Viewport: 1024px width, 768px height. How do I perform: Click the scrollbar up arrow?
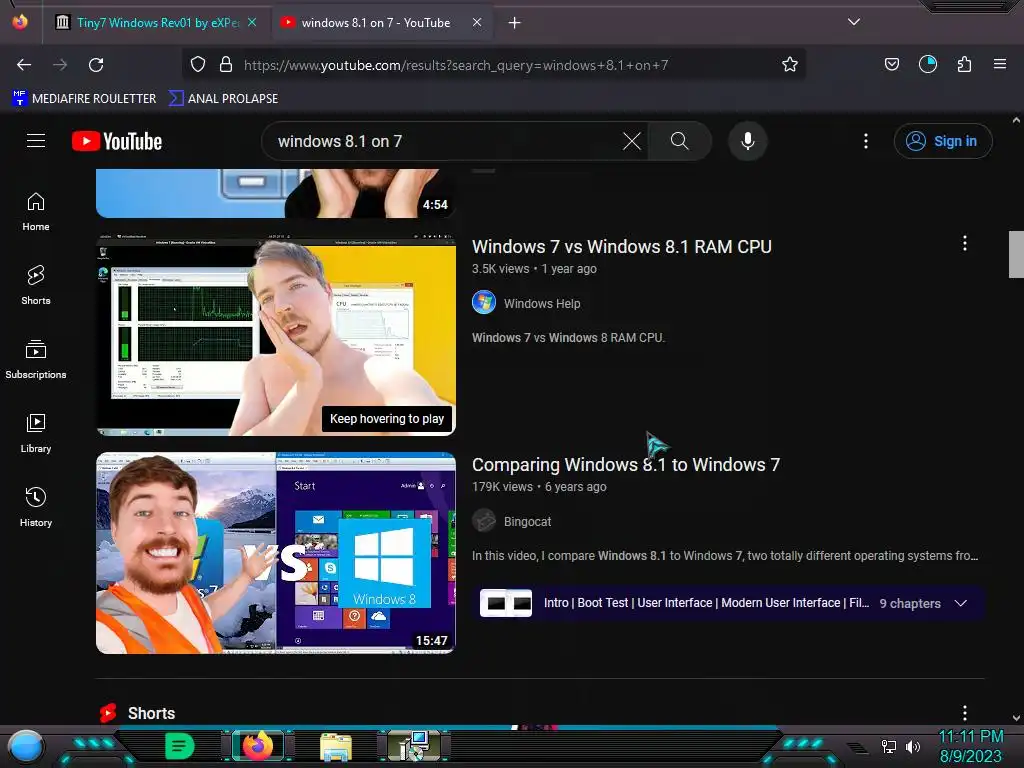(x=1016, y=120)
